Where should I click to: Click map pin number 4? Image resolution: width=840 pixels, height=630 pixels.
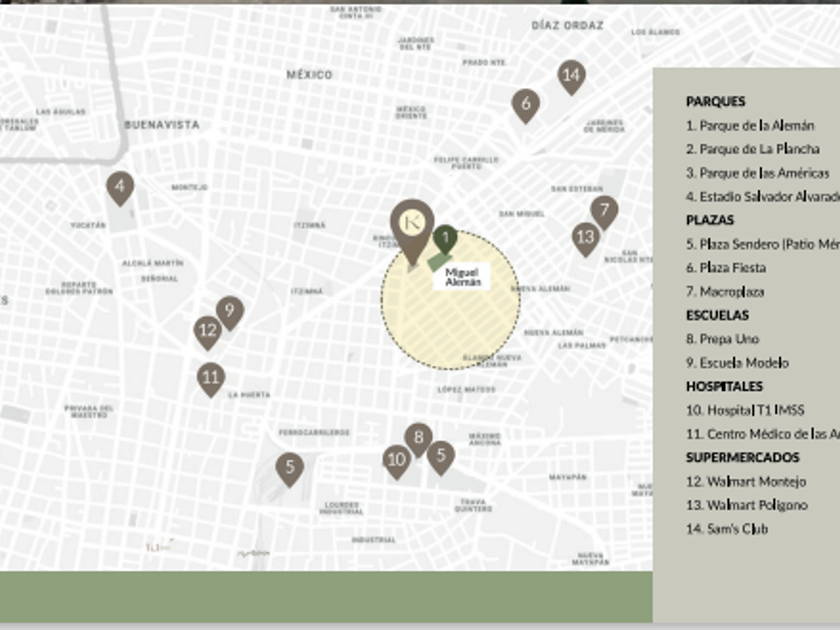tap(120, 186)
